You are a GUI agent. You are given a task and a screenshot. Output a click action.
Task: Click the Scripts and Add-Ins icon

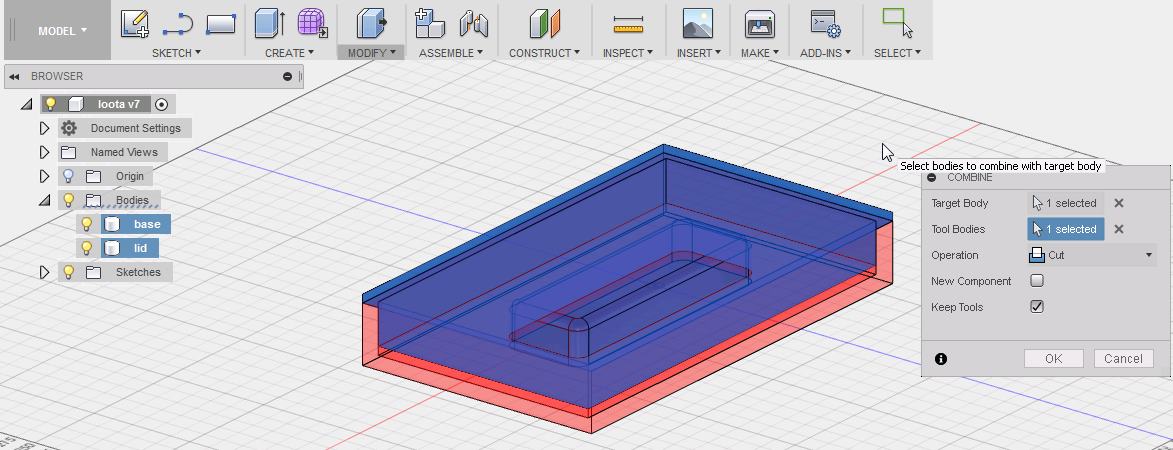tap(826, 24)
